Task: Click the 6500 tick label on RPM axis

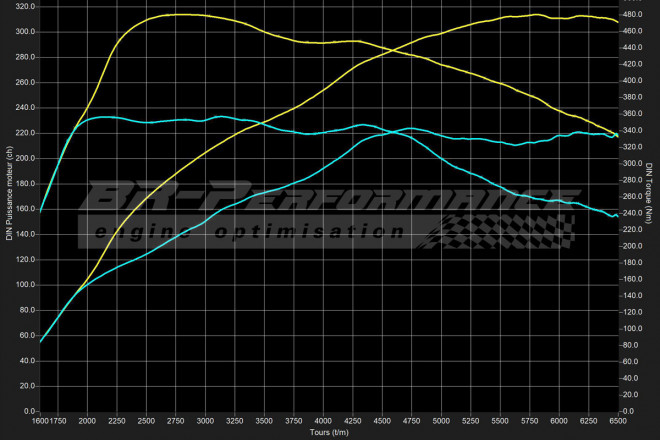Action: click(x=617, y=420)
